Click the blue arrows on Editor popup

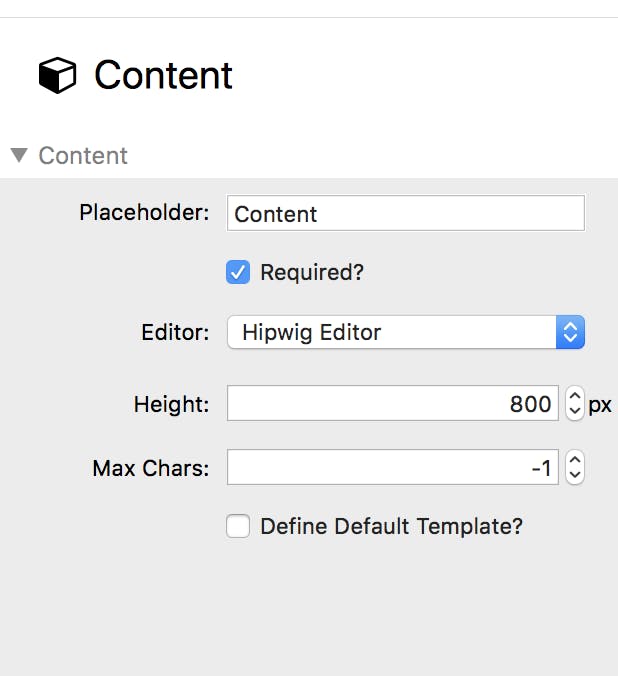coord(570,332)
